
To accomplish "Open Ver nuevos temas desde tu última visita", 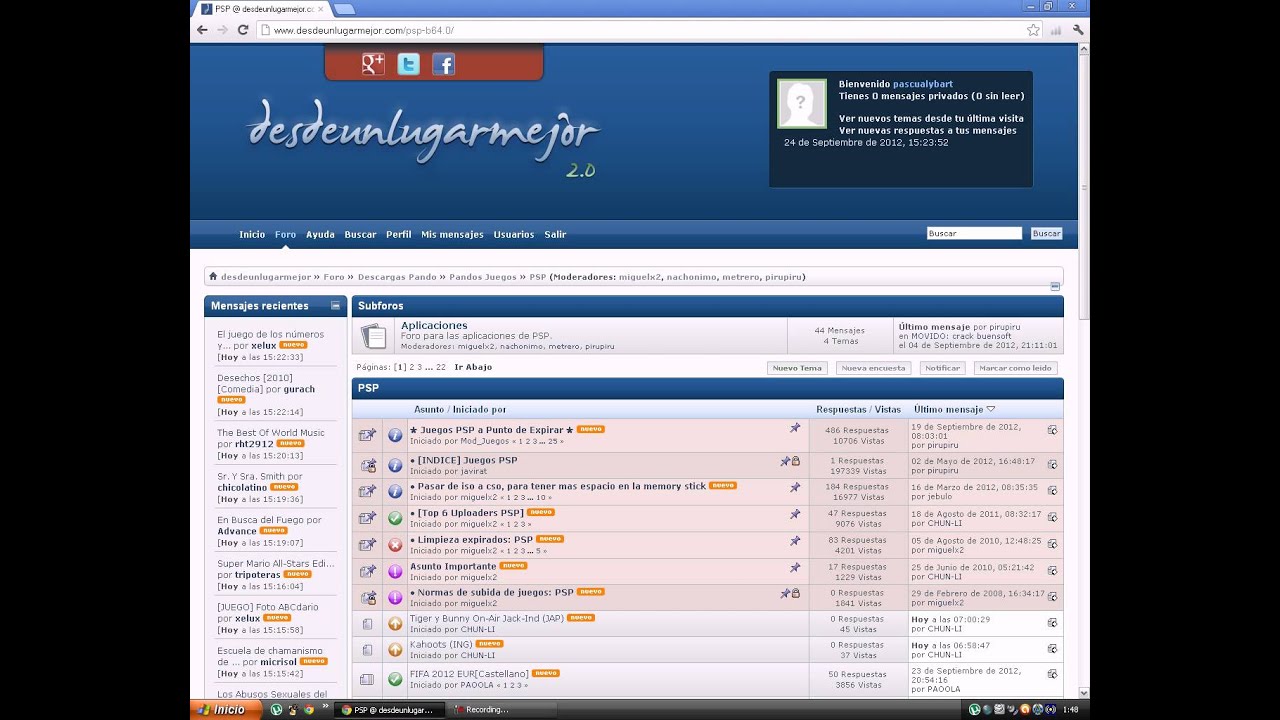I will click(931, 118).
